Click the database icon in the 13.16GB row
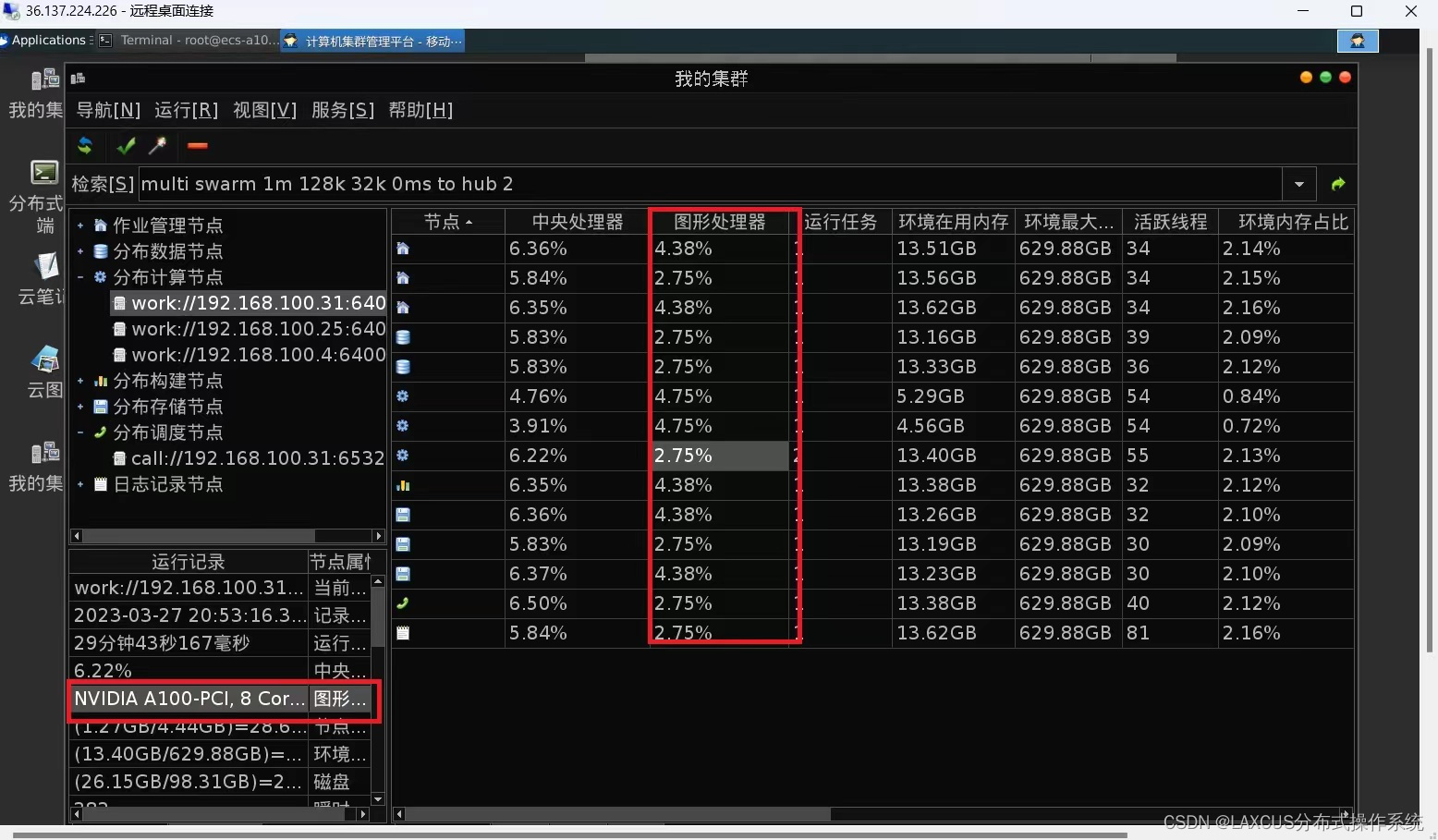Image resolution: width=1438 pixels, height=840 pixels. point(403,337)
